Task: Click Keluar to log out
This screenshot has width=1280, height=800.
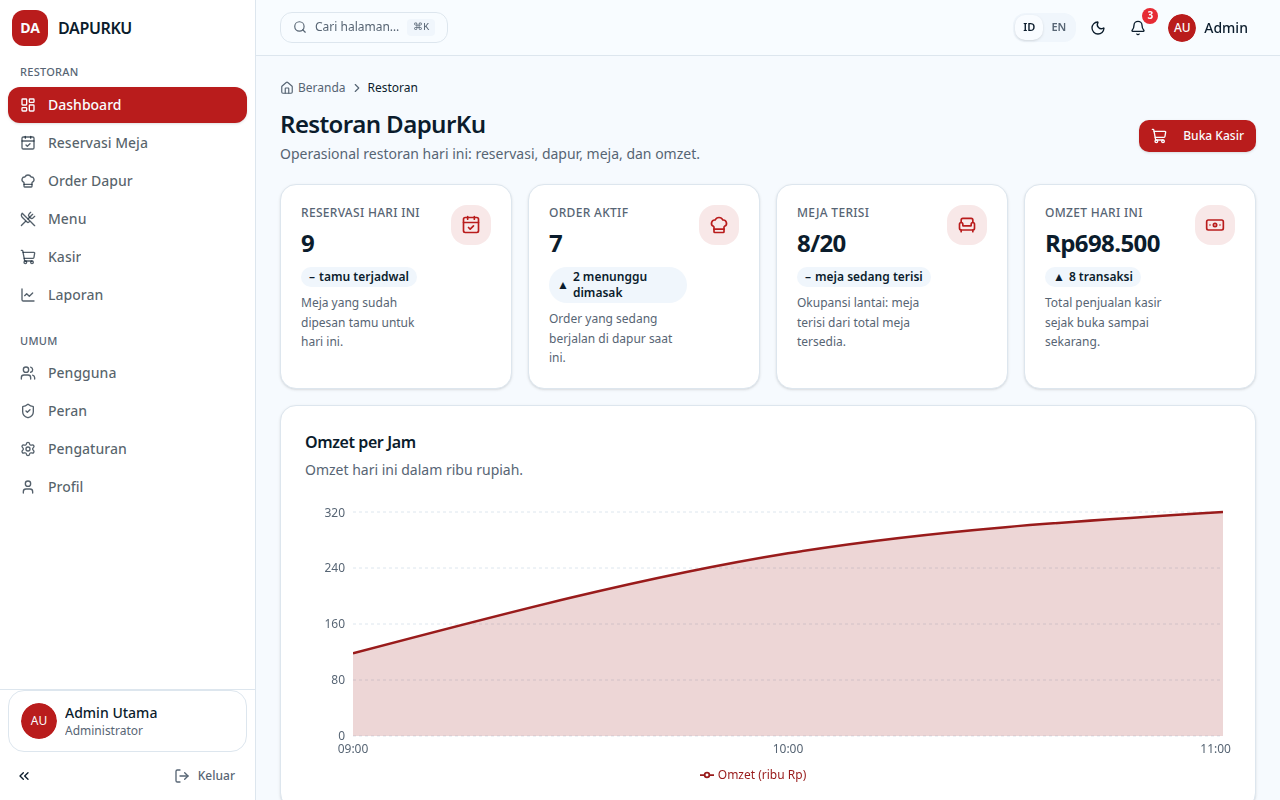Action: tap(205, 776)
